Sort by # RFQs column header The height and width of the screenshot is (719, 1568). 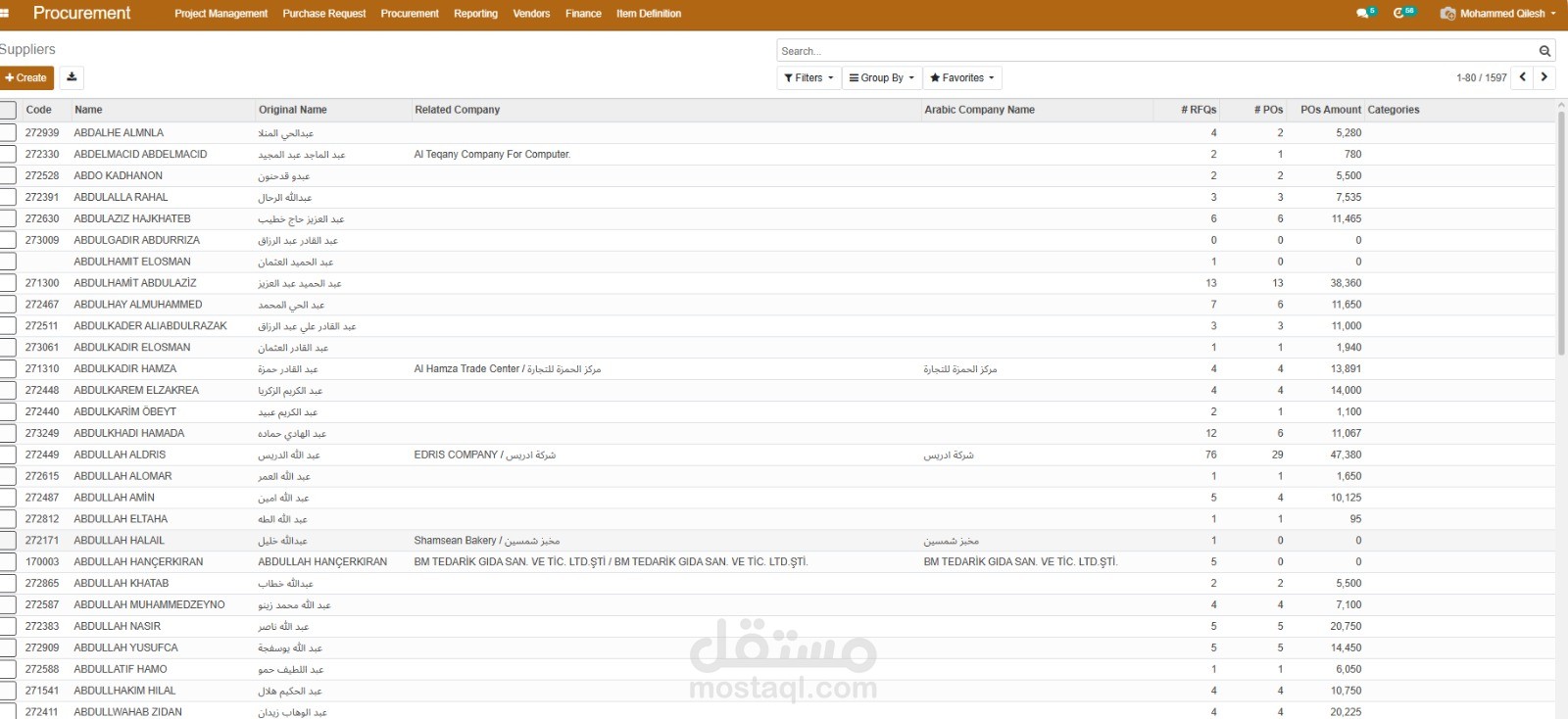coord(1199,110)
